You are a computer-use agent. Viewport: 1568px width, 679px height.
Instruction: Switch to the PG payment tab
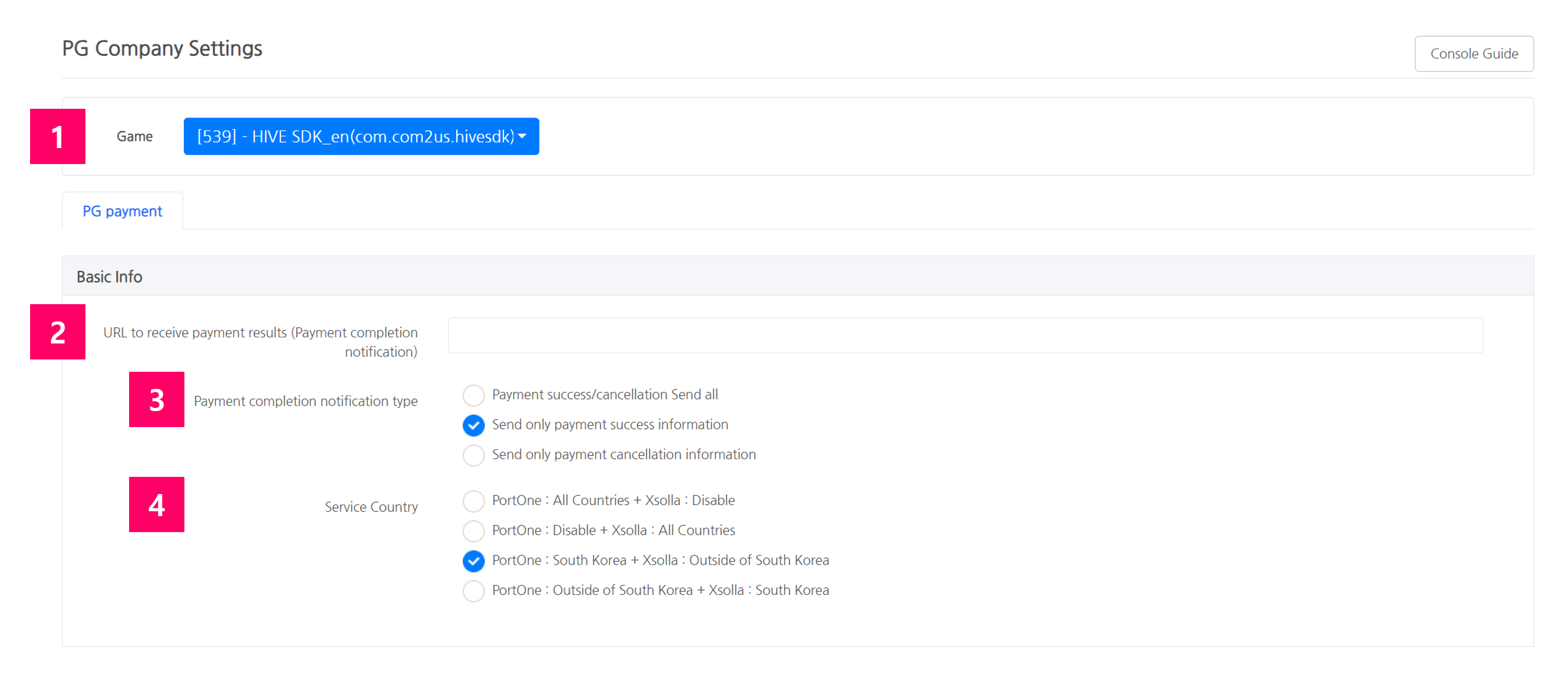tap(122, 211)
